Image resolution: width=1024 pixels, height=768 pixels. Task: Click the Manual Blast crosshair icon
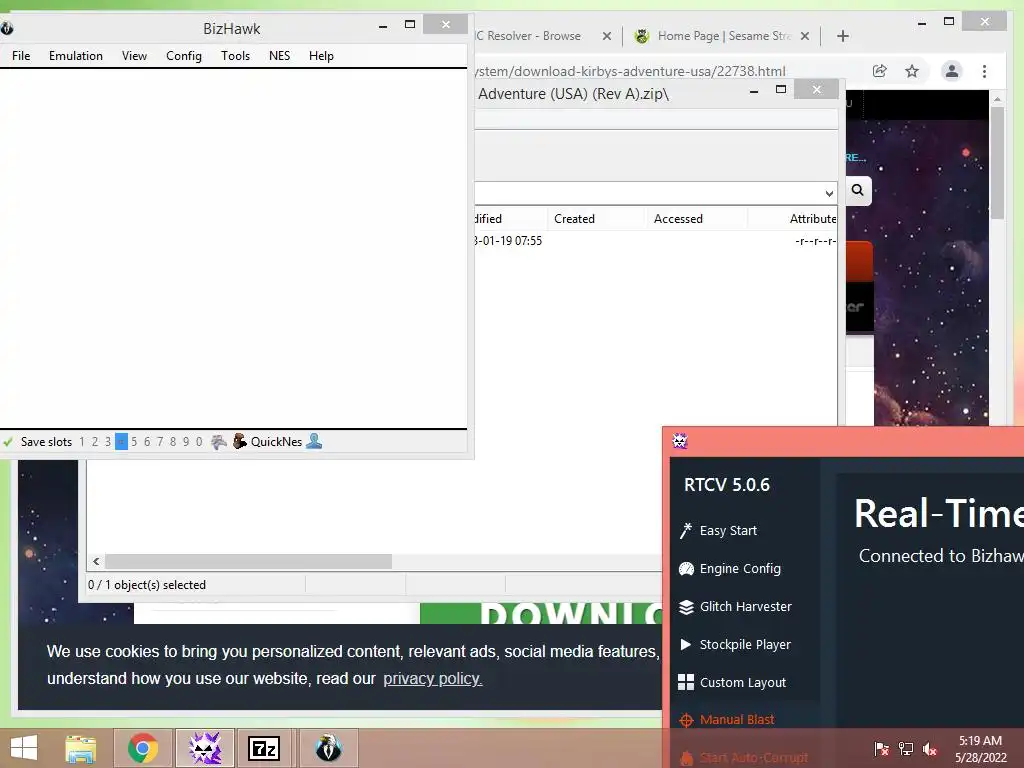pyautogui.click(x=686, y=720)
